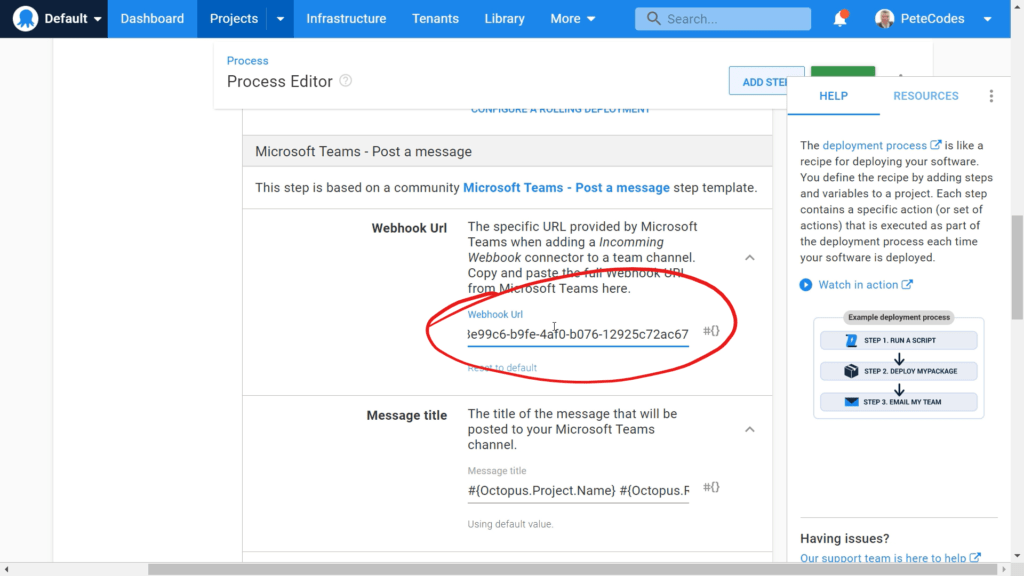This screenshot has height=576, width=1024.
Task: Open the Default space dropdown
Action: pyautogui.click(x=71, y=18)
